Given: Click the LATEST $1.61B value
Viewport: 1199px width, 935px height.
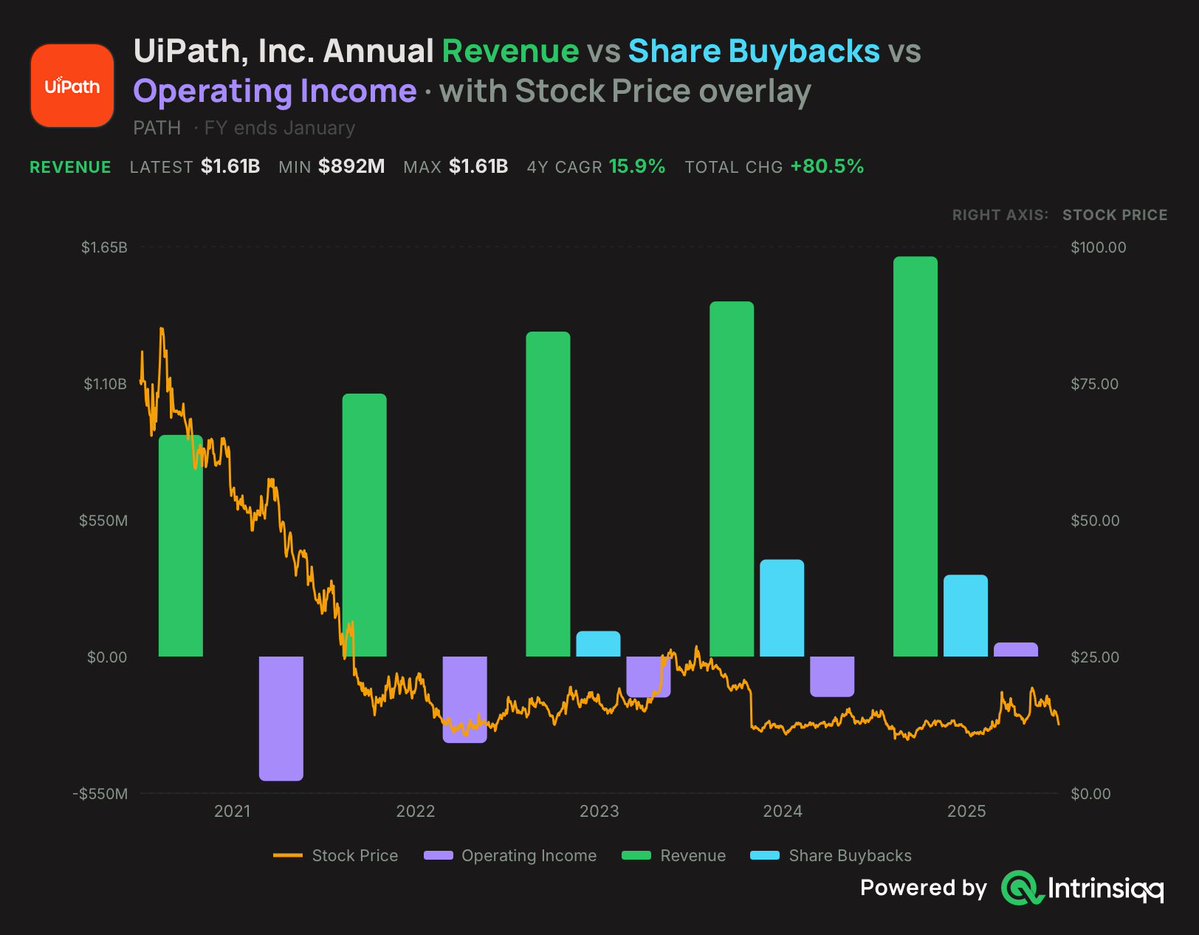Looking at the screenshot, I should 230,167.
